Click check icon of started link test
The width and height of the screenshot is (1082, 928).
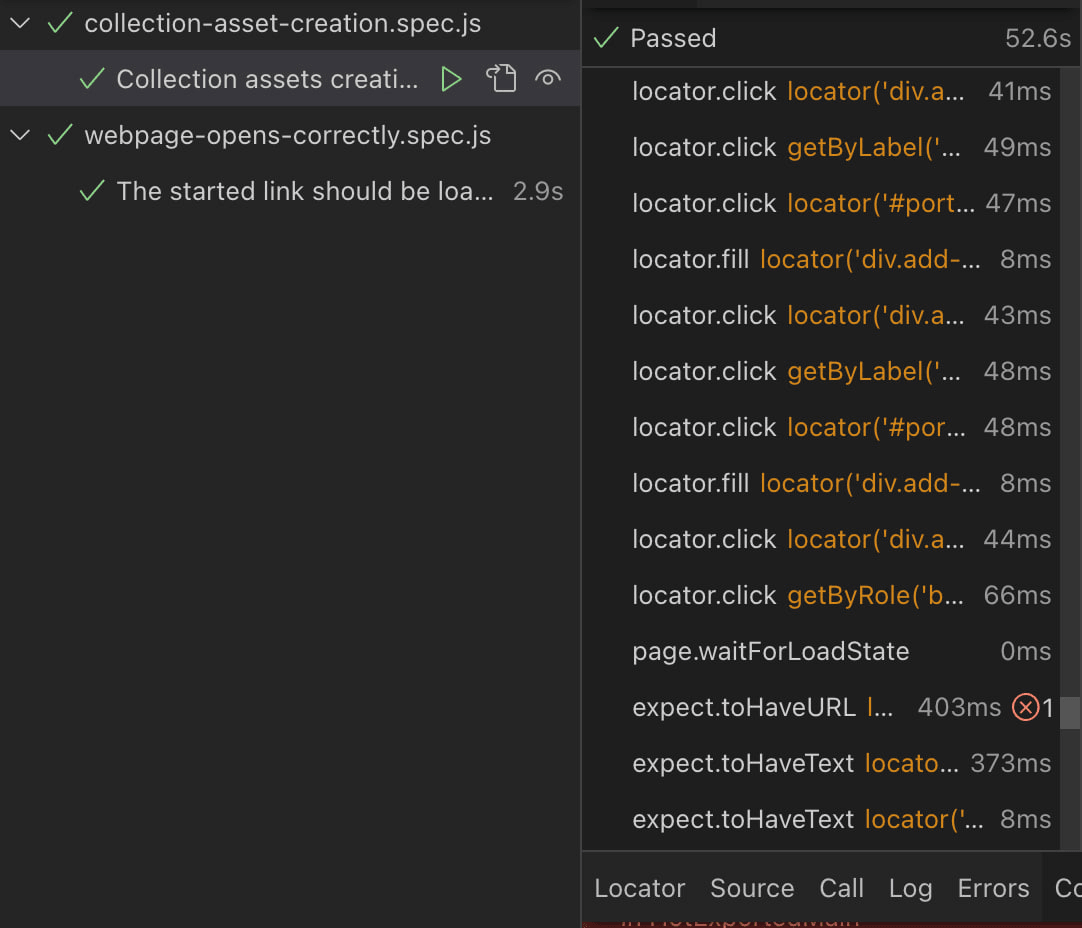pos(92,191)
